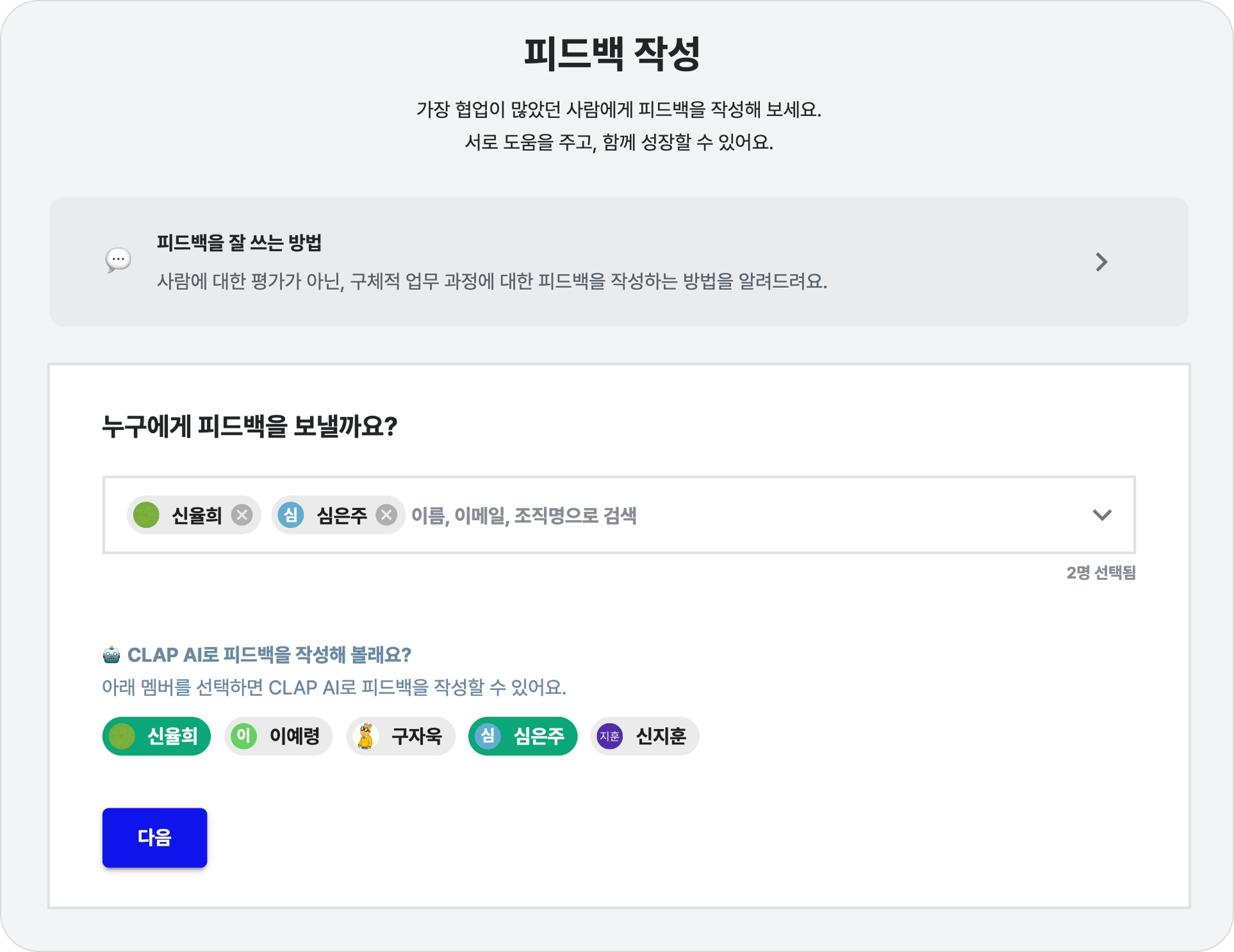Deselect 신율희 in CLAP AI member list
Viewport: 1234px width, 952px height.
(x=157, y=736)
